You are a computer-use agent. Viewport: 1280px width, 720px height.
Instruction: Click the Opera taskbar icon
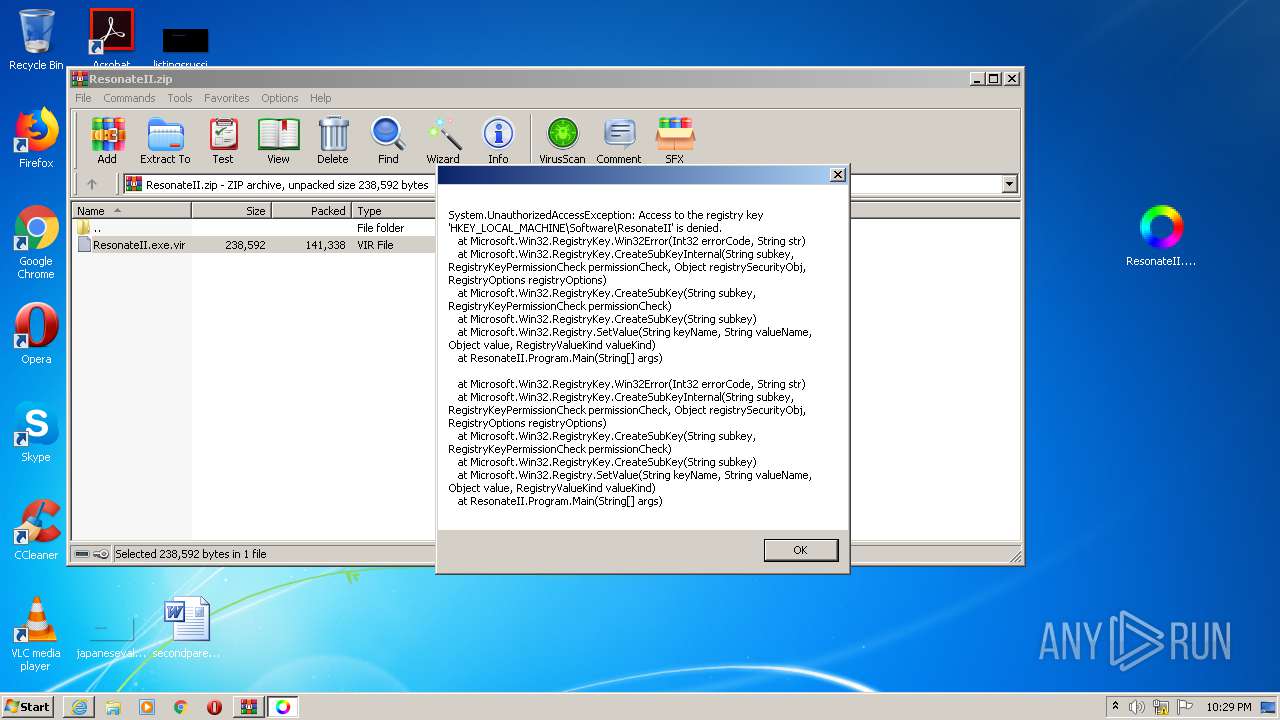(x=214, y=707)
